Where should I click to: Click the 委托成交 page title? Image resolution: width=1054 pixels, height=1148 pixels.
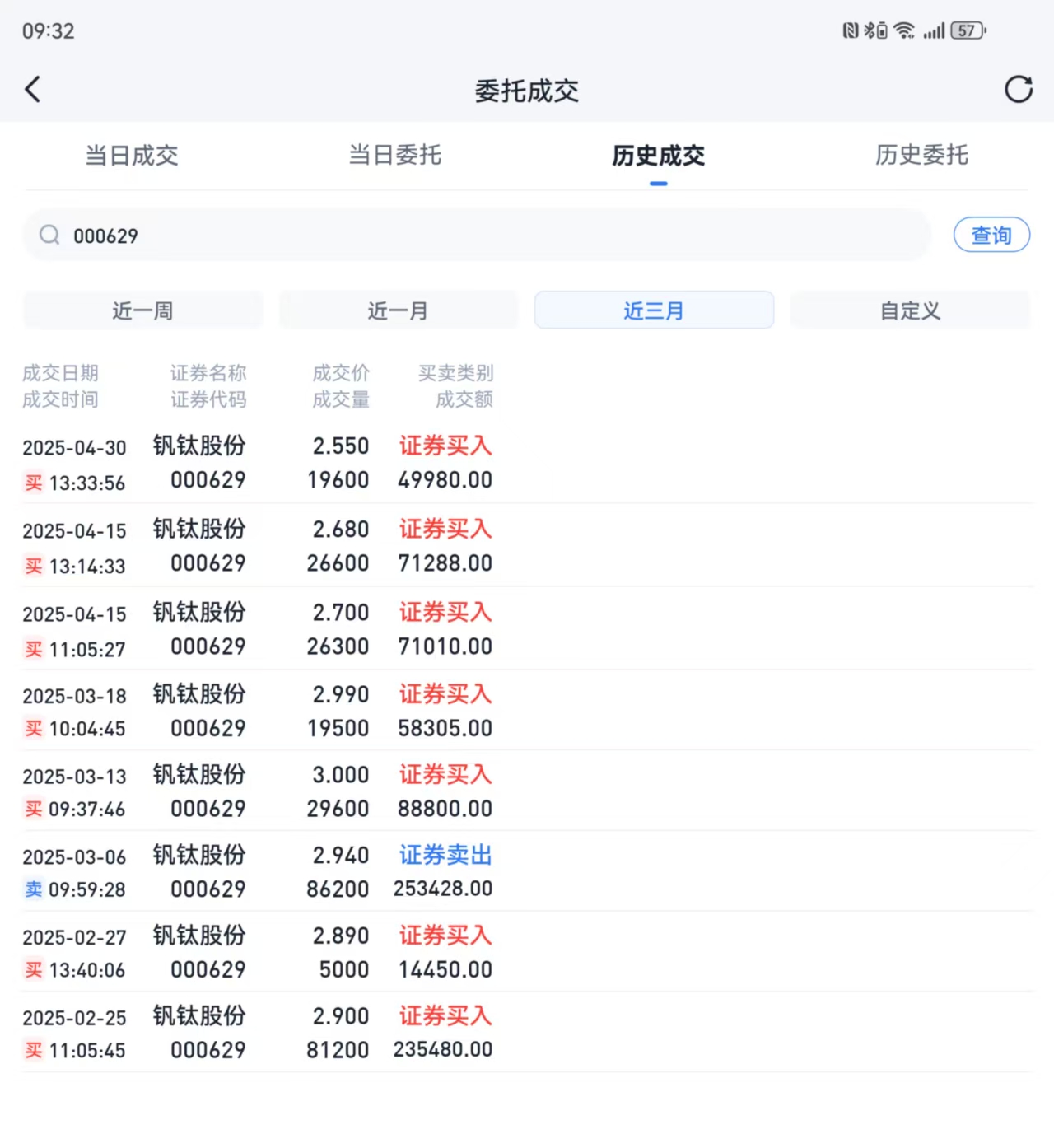527,91
